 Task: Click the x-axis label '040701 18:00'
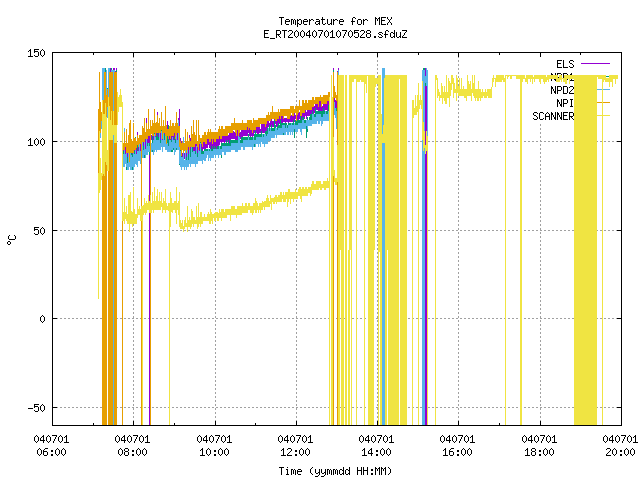(539, 446)
